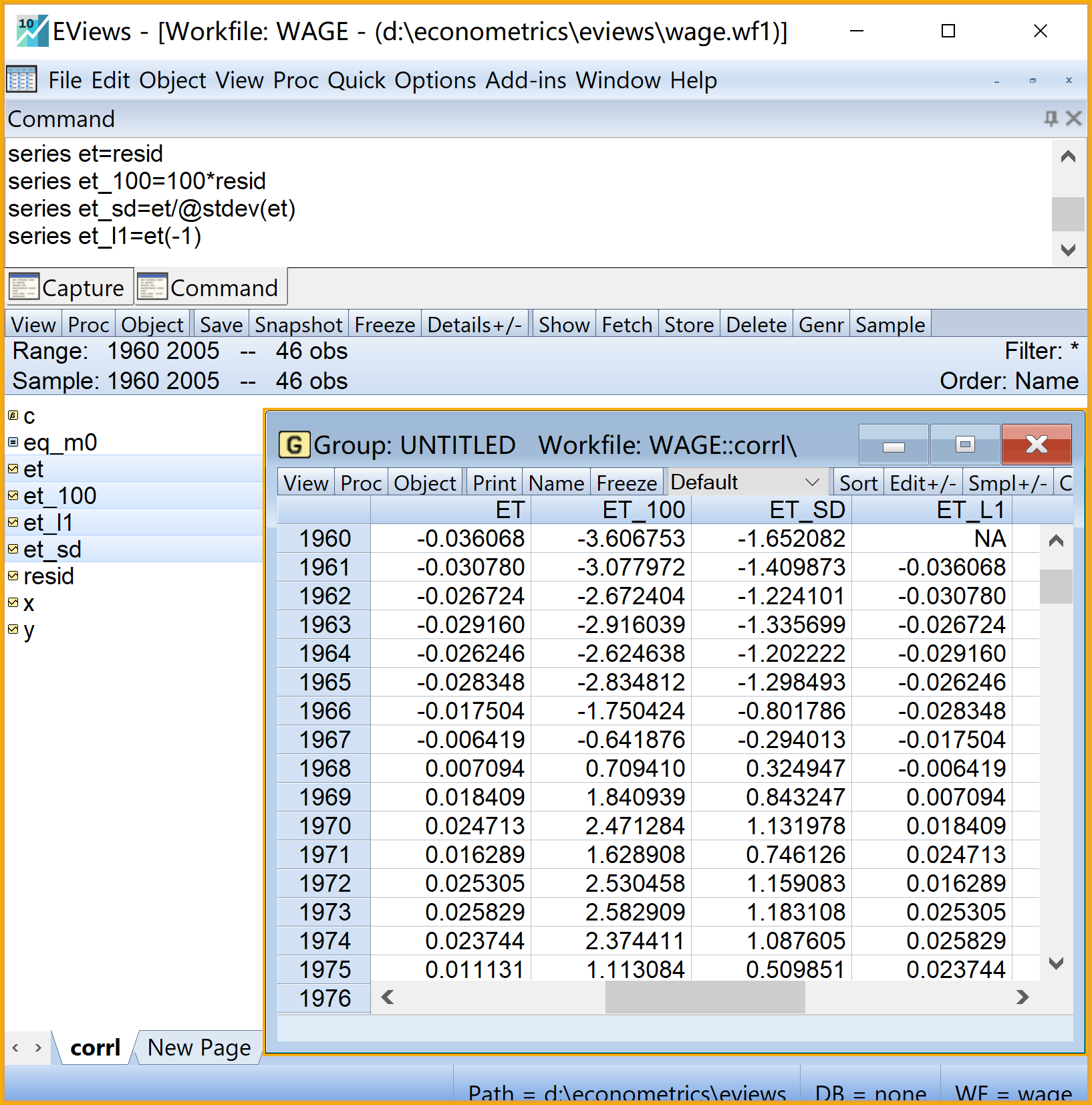Screen dimensions: 1092x1105
Task: Toggle Details+/- in workfile toolbar
Action: [x=474, y=325]
